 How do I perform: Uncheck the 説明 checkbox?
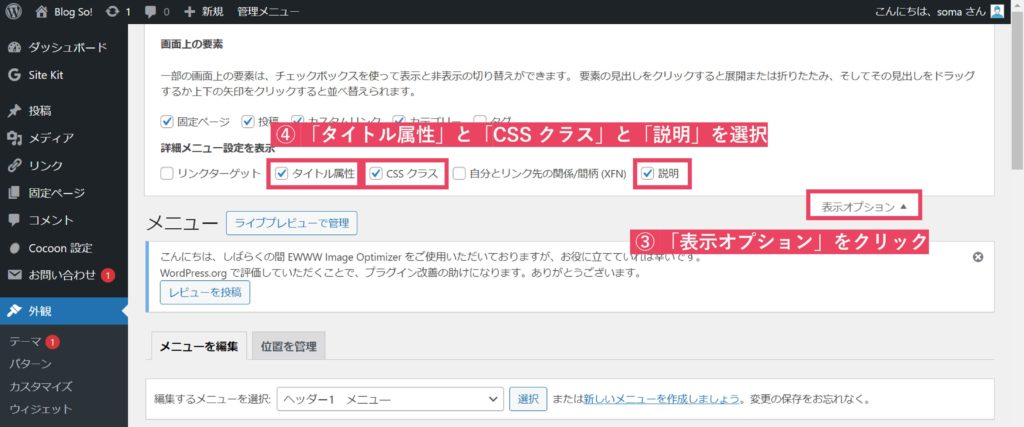point(648,174)
